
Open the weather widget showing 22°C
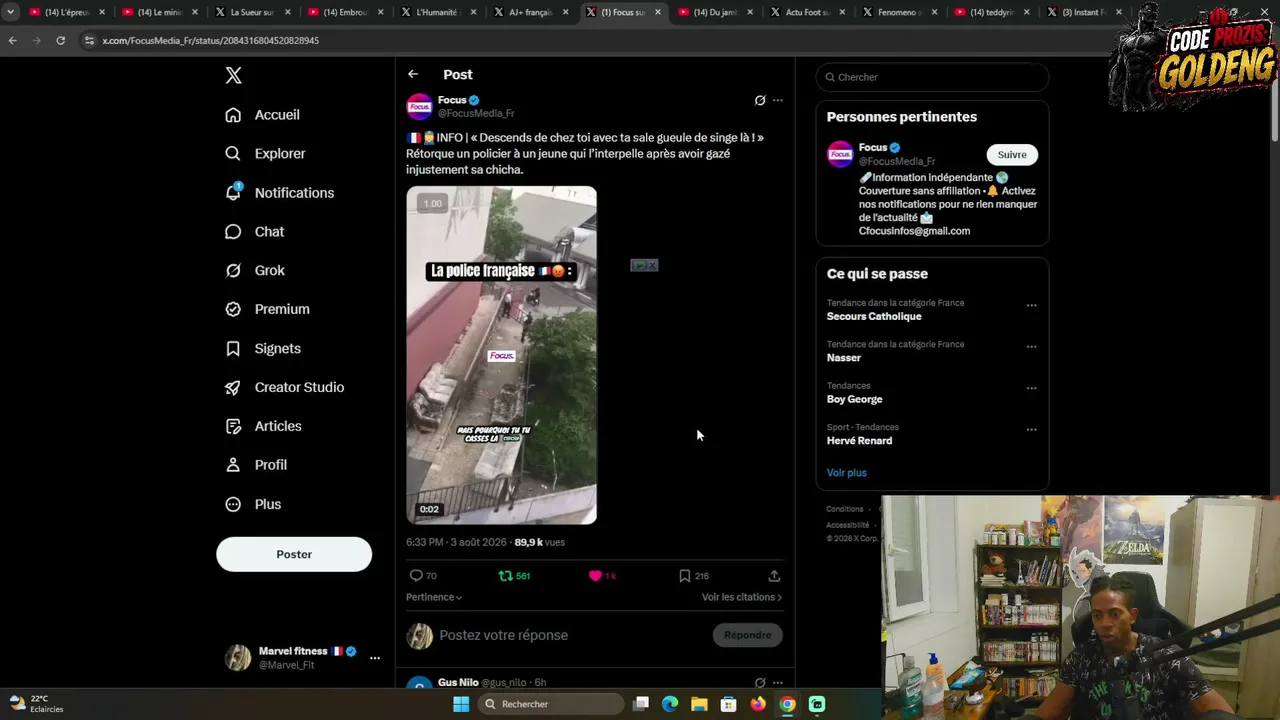[x=36, y=704]
